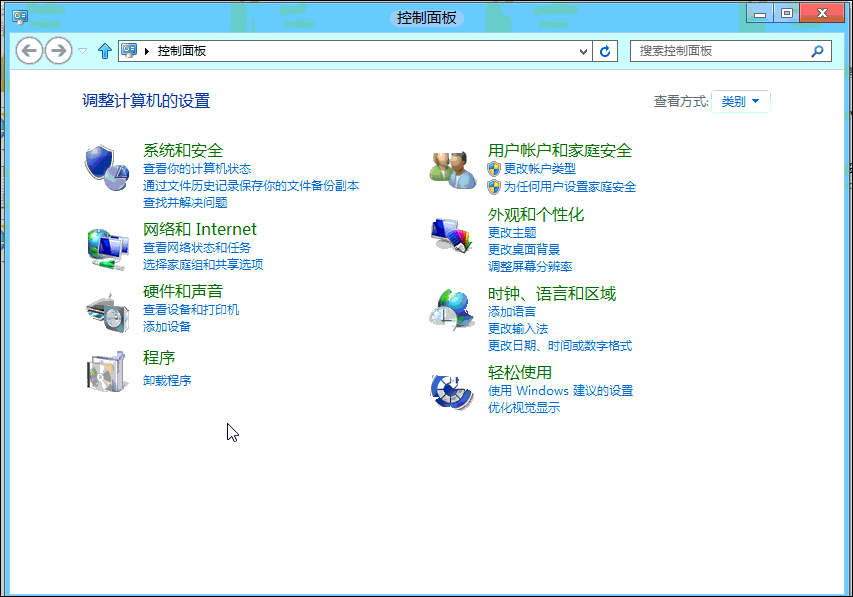
Task: Open 硬件和声音 via its printer icon
Action: tap(106, 313)
